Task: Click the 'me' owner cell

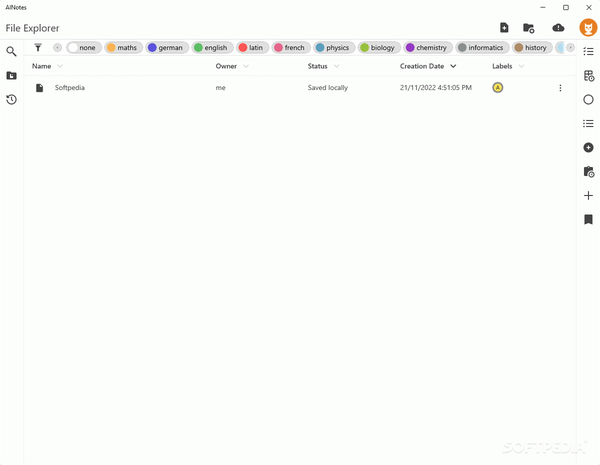Action: [x=220, y=88]
